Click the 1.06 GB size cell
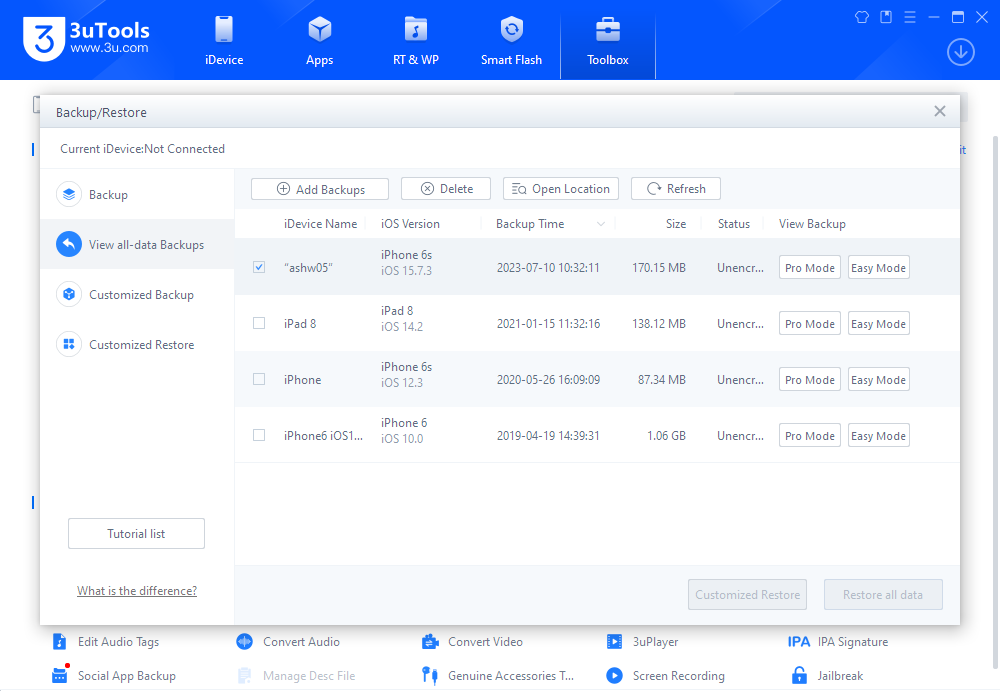Image resolution: width=1000 pixels, height=691 pixels. coord(666,436)
